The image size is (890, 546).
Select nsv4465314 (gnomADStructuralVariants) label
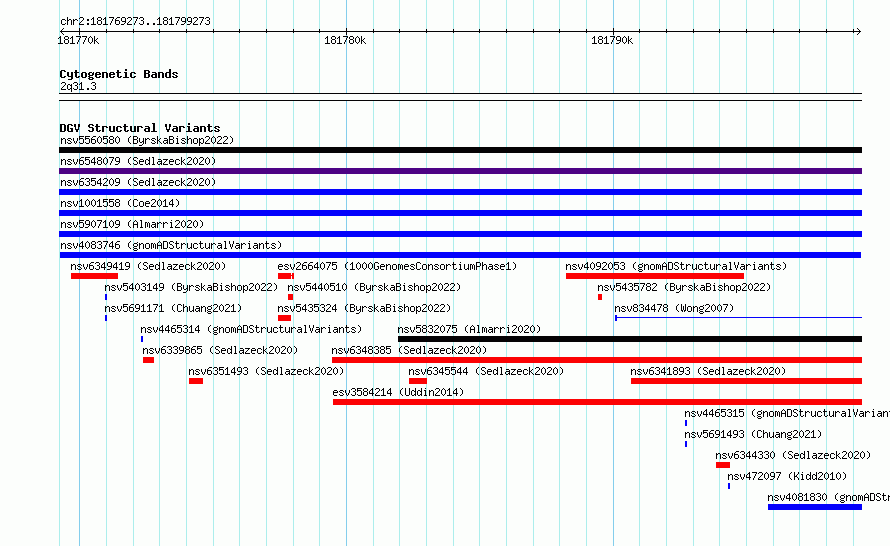point(251,329)
